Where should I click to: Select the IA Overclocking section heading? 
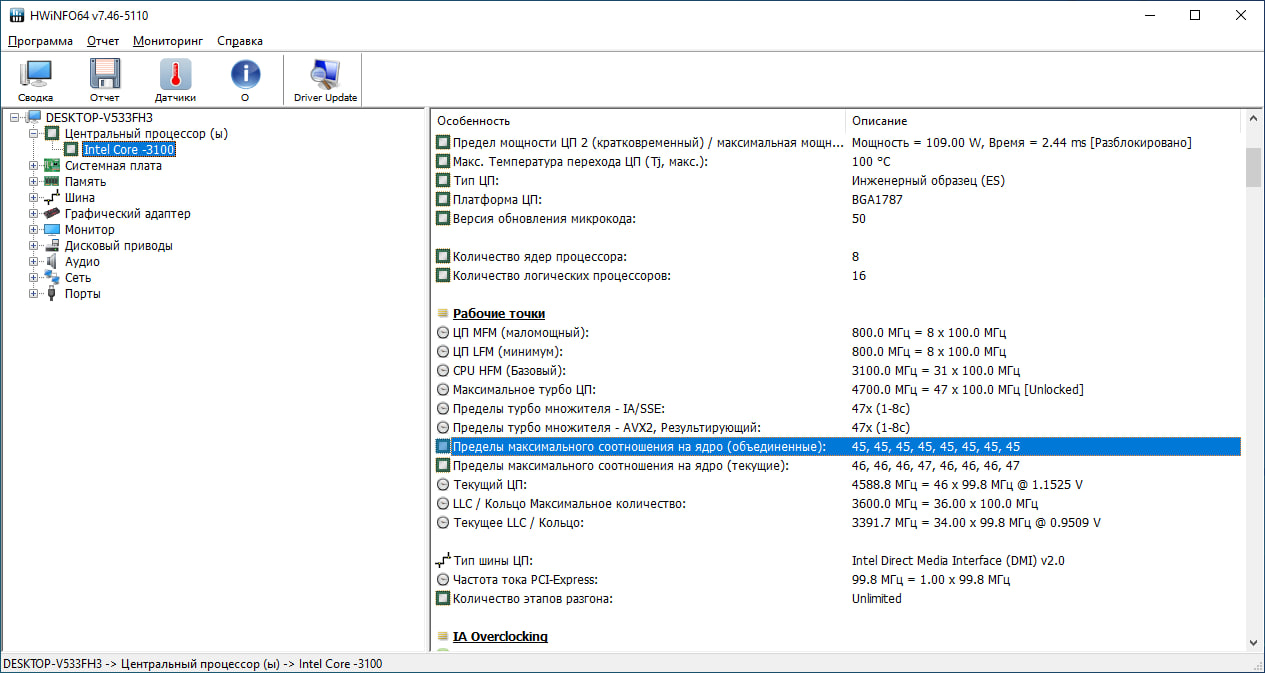pos(500,637)
